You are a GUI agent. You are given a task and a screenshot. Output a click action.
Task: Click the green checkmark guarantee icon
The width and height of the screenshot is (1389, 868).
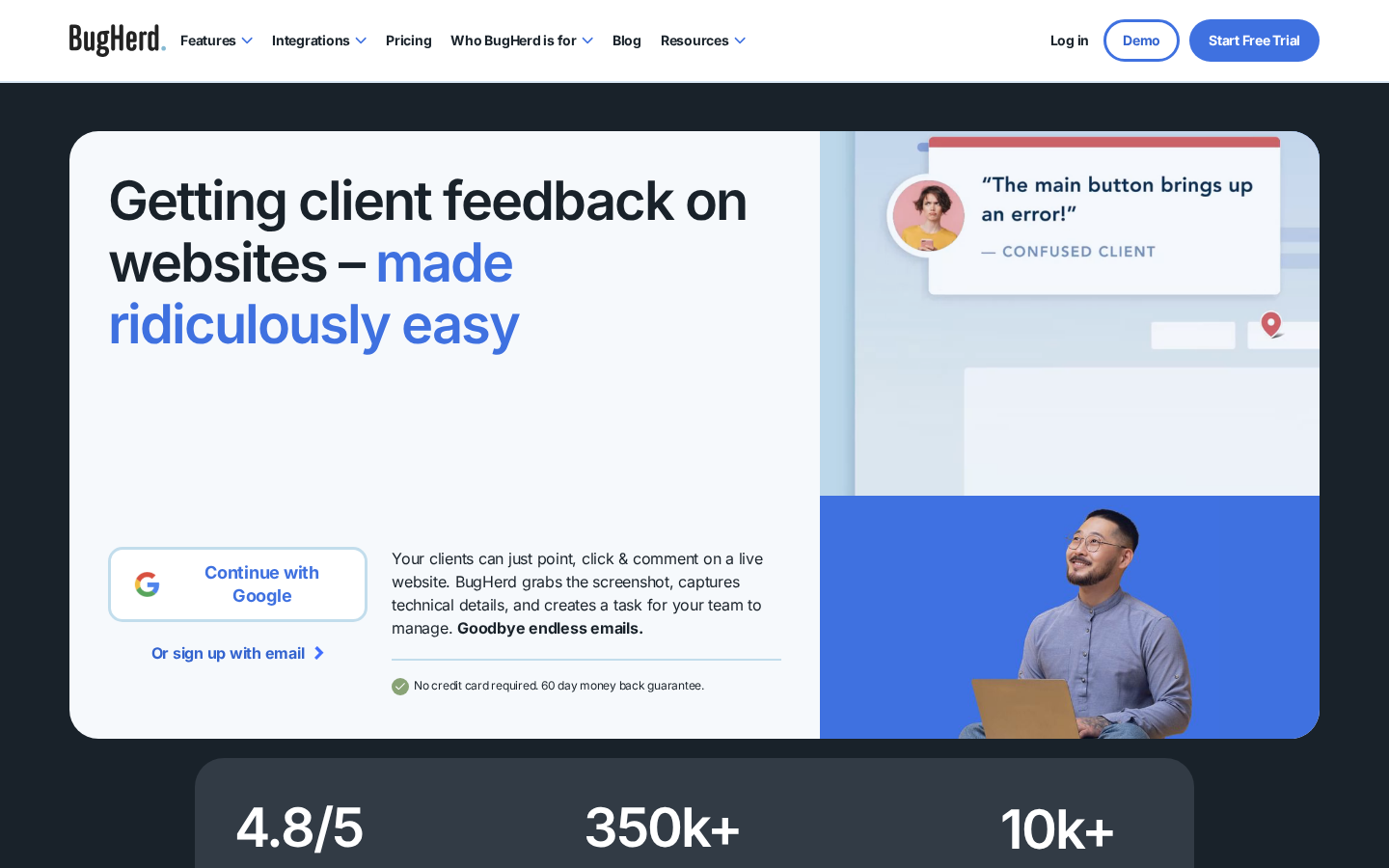[400, 687]
